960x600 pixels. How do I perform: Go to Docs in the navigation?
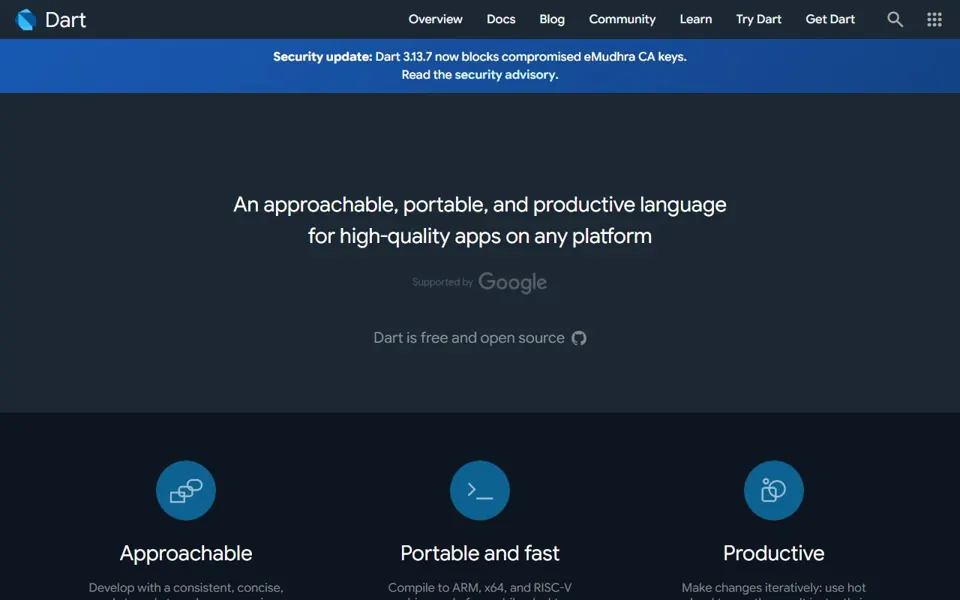(501, 20)
